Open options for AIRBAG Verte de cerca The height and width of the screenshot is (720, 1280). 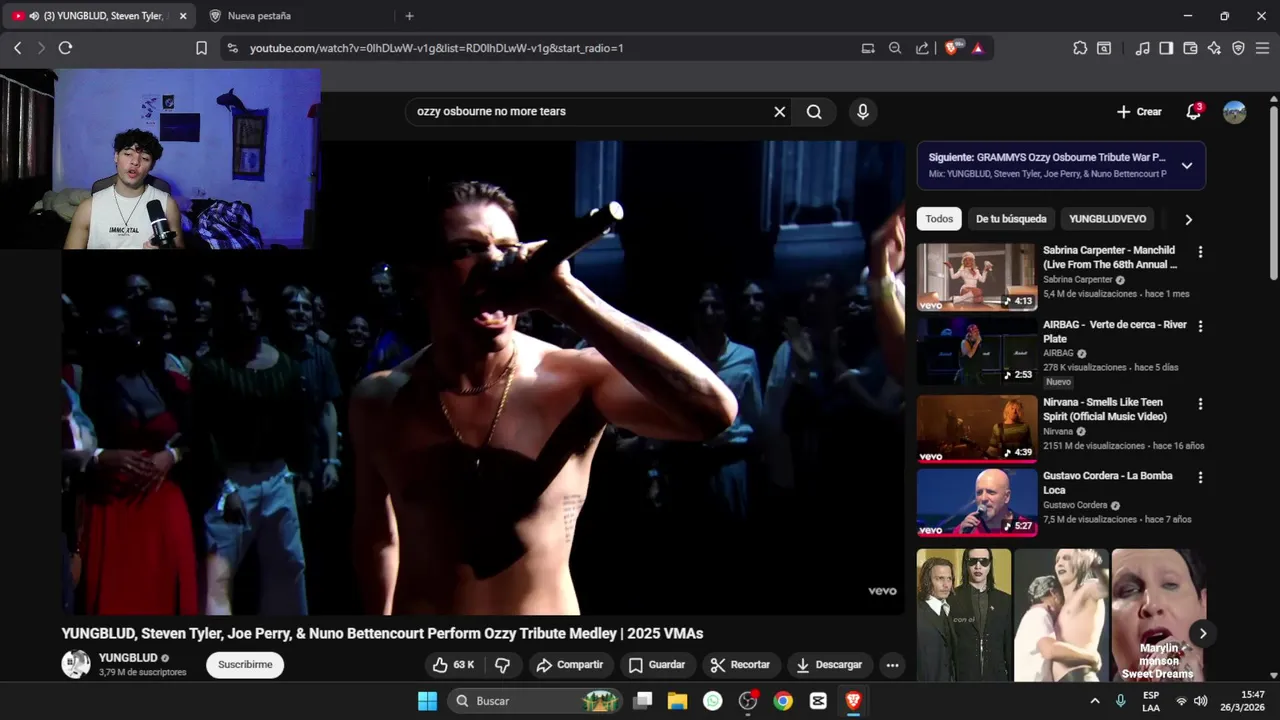(1200, 326)
